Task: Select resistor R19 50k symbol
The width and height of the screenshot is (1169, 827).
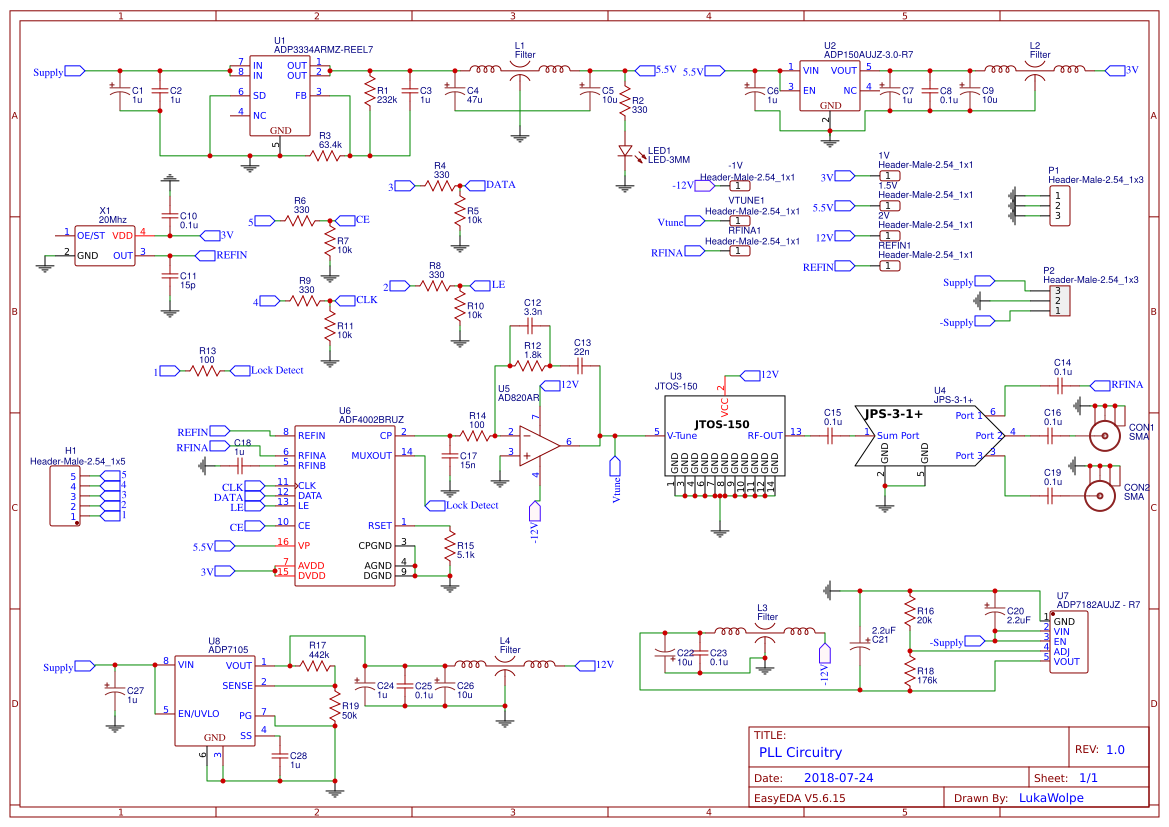Action: click(335, 705)
